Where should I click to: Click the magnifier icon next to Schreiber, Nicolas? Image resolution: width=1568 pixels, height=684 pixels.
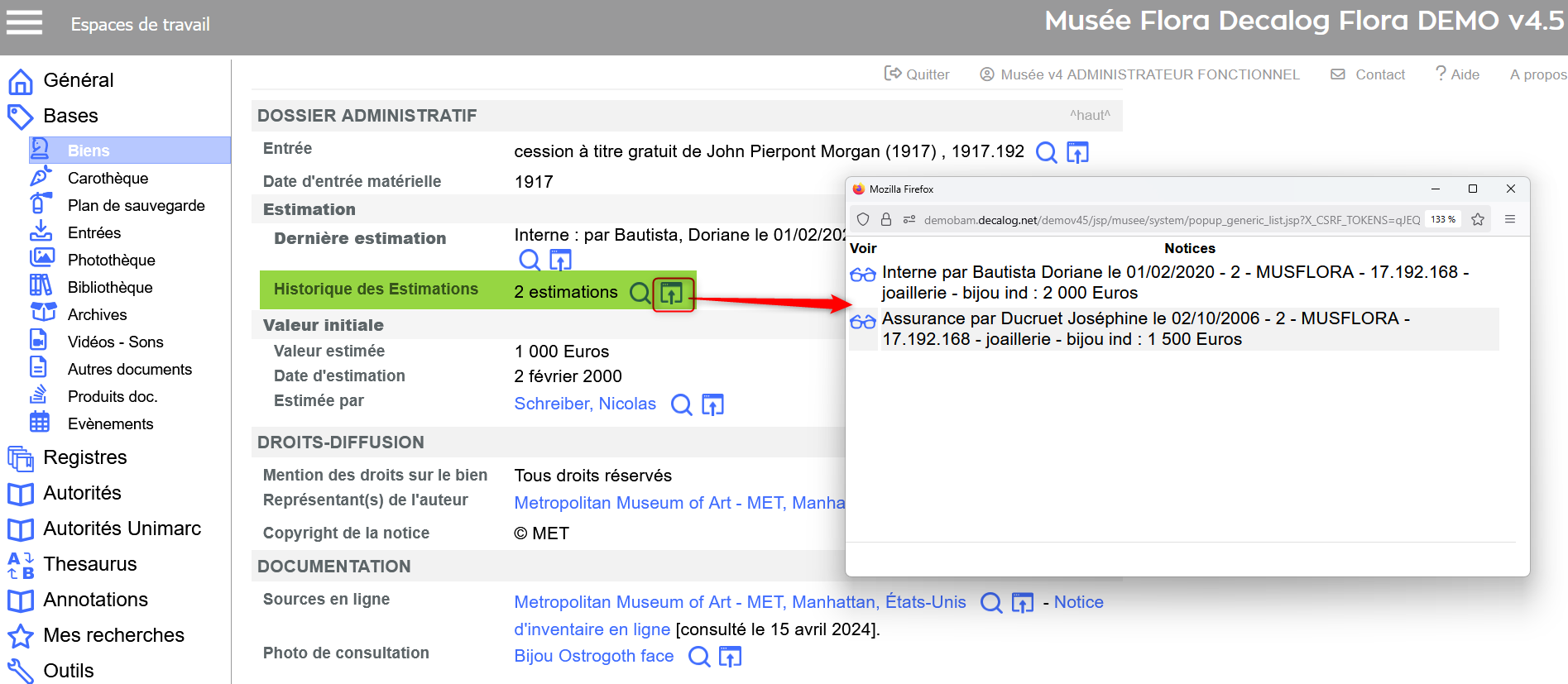(681, 404)
